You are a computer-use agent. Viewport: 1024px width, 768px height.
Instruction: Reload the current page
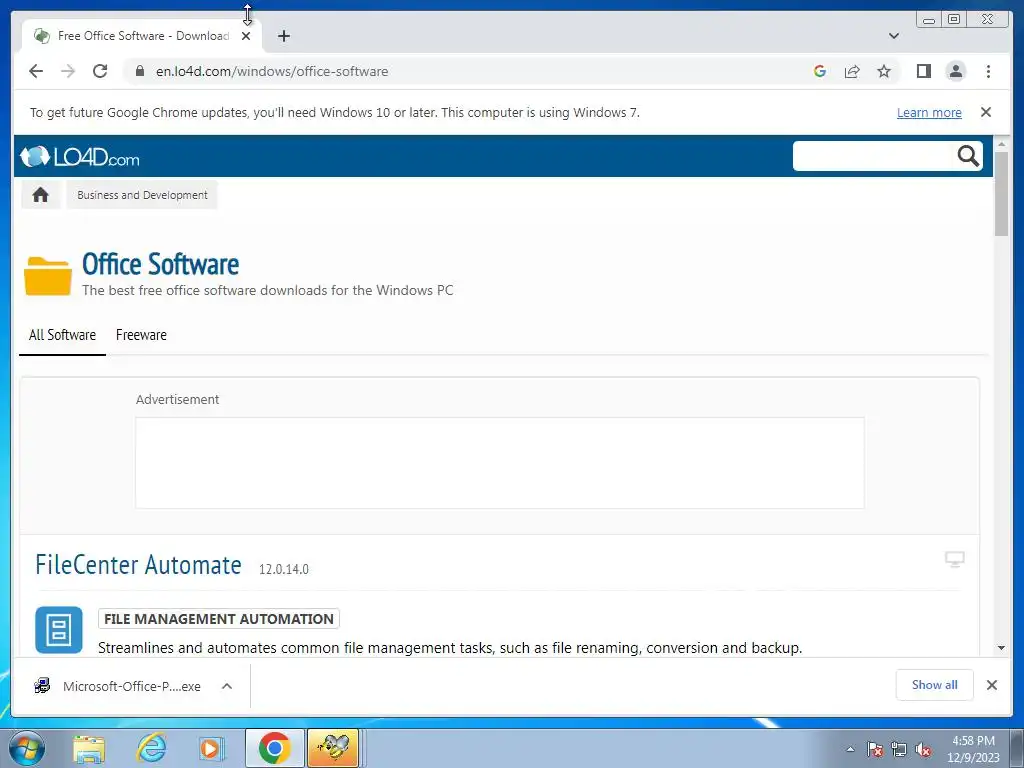(x=100, y=71)
